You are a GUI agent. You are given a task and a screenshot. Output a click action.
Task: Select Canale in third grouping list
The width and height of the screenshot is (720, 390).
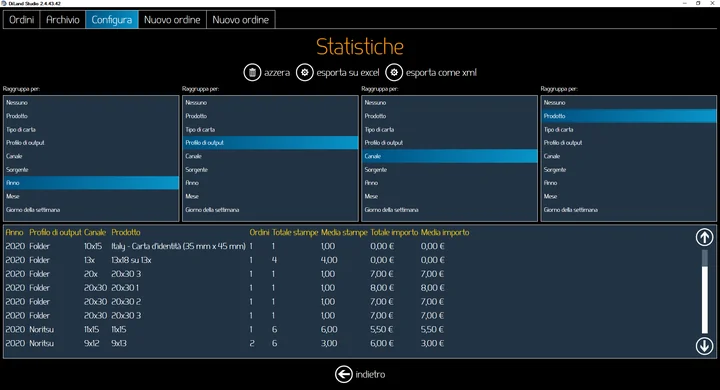tap(450, 156)
